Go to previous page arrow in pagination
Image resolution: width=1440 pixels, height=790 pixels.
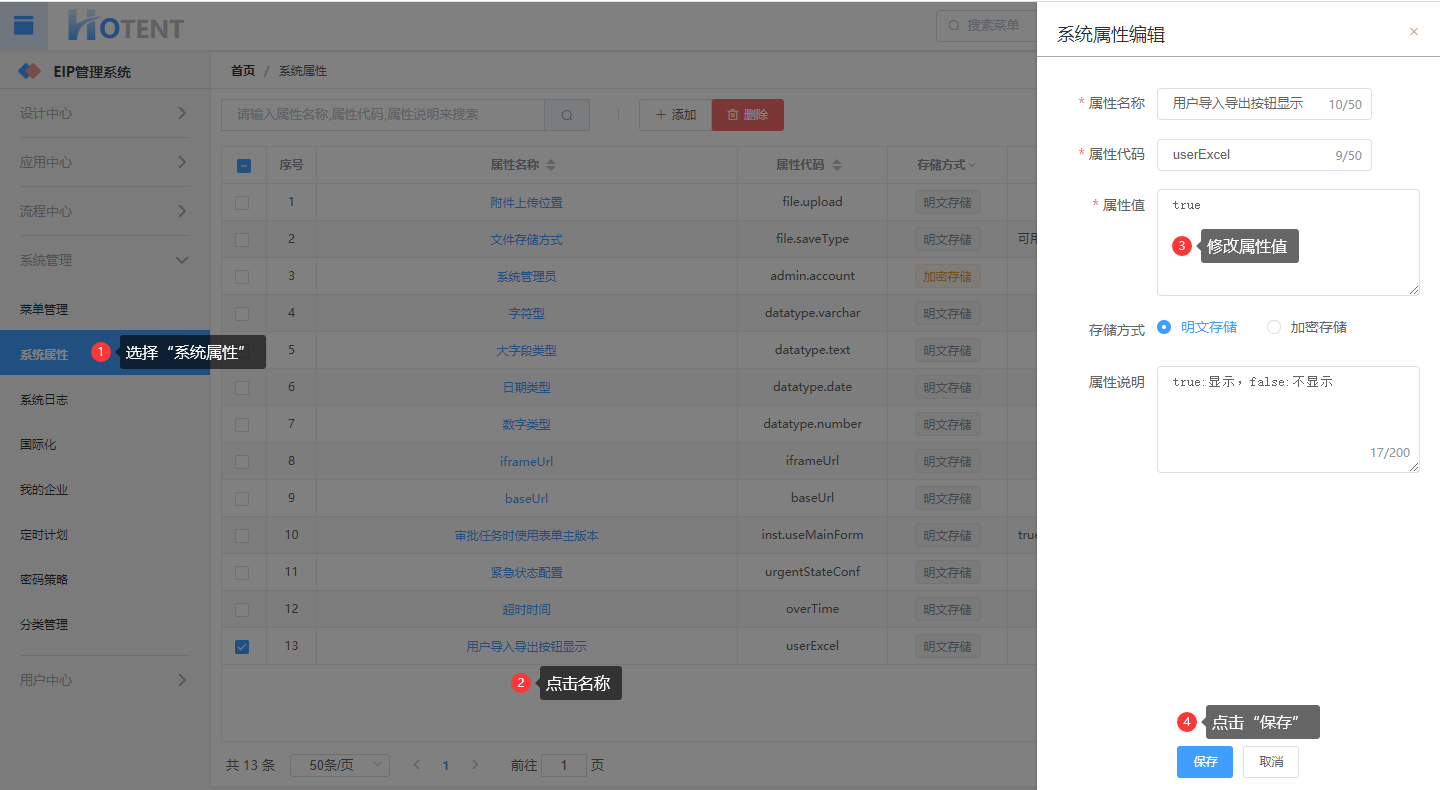click(417, 765)
